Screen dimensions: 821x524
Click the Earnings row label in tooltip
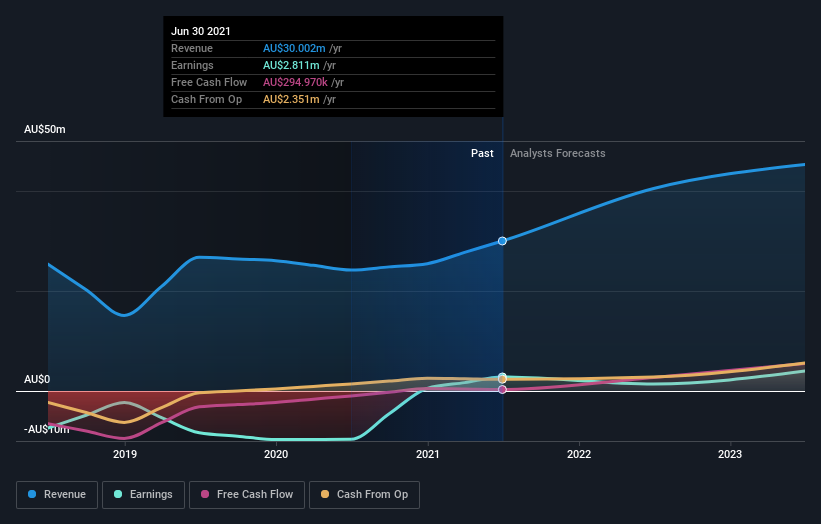(192, 65)
